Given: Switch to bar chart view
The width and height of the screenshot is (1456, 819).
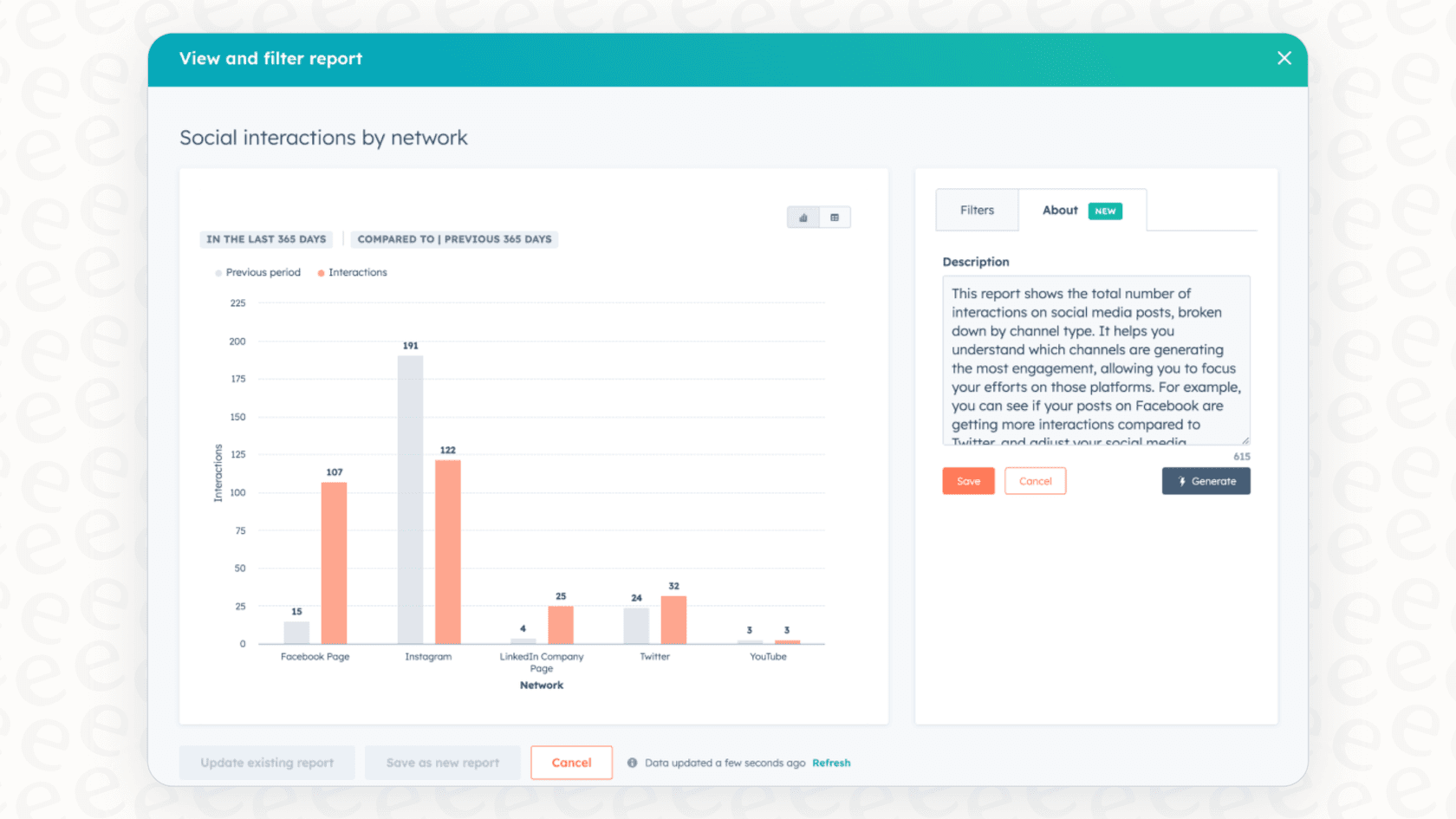Looking at the screenshot, I should point(803,217).
